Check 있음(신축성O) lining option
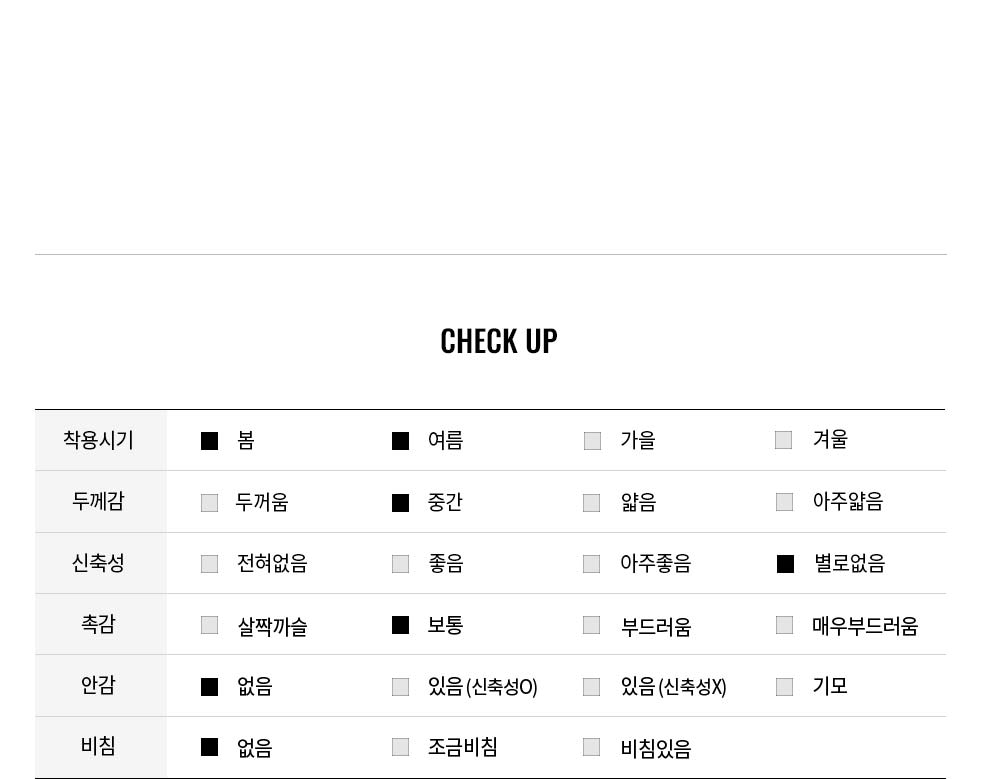This screenshot has width=994, height=779. coord(400,686)
